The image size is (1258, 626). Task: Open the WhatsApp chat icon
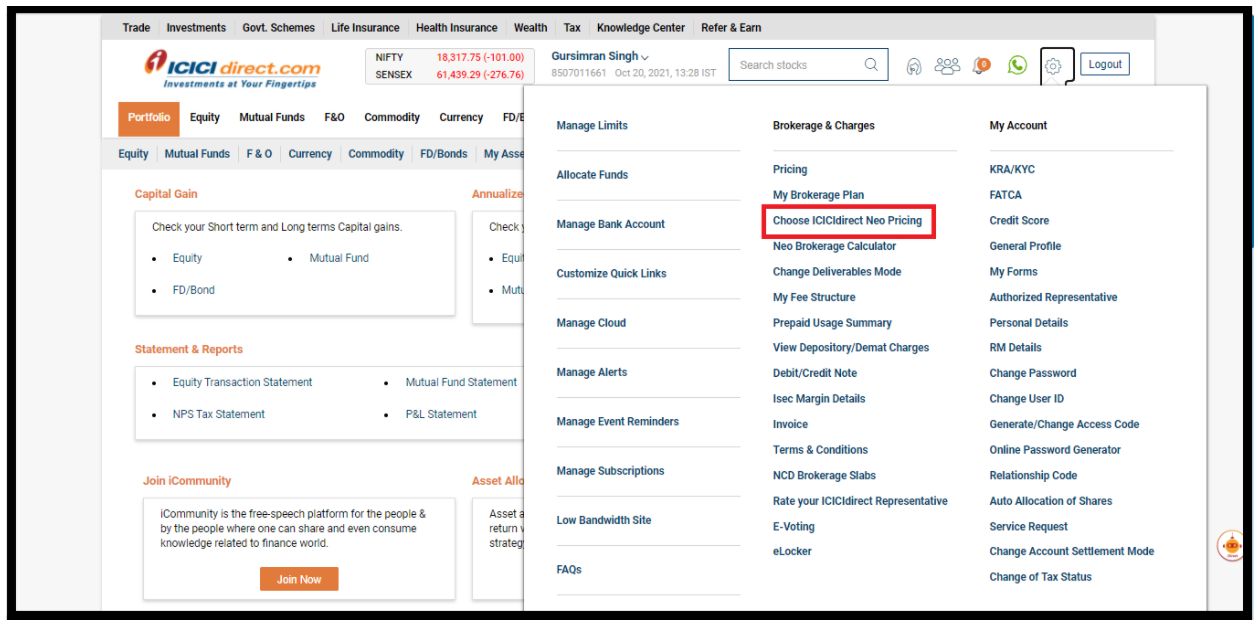pos(1017,65)
